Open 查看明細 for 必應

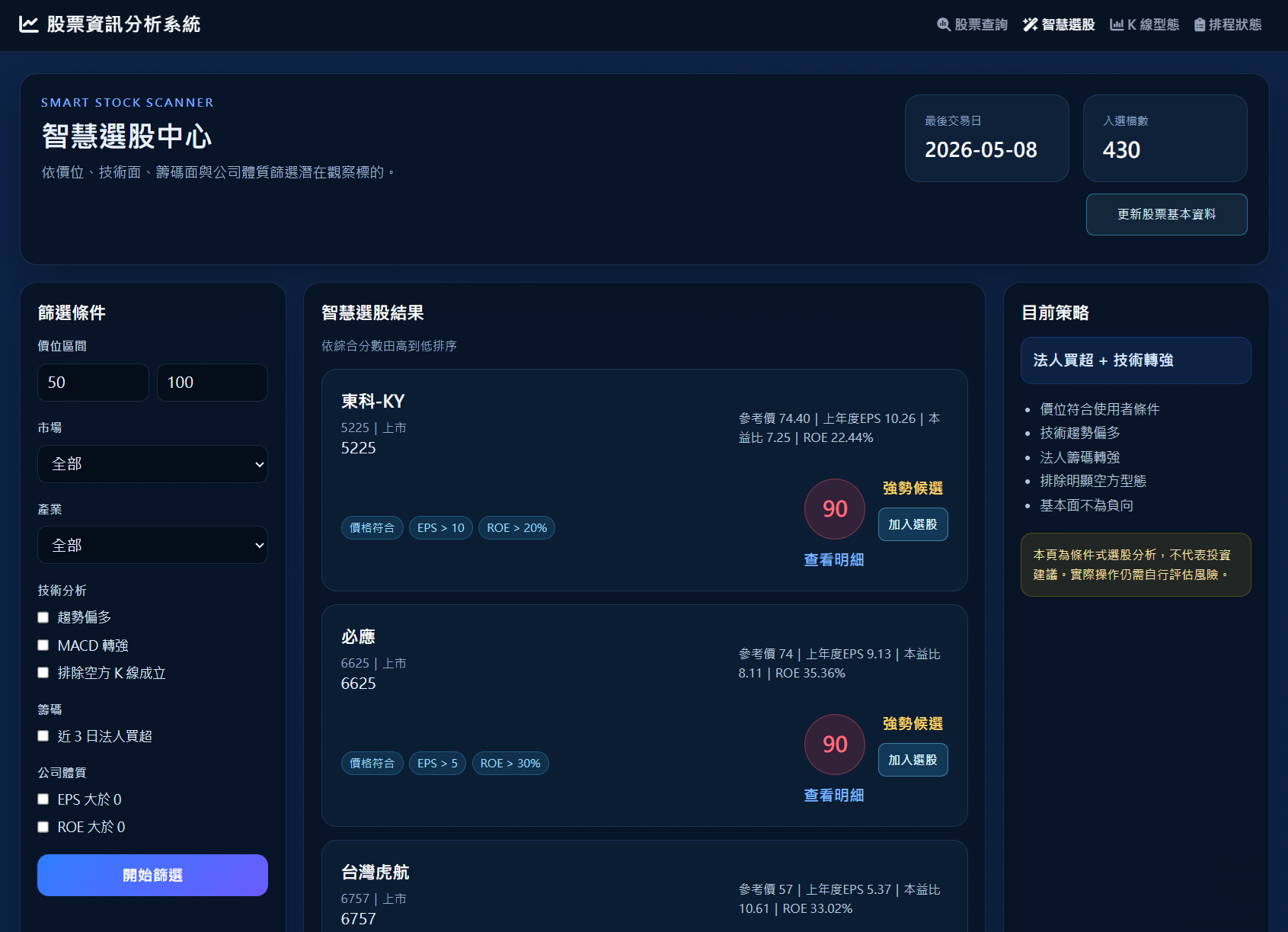[834, 796]
